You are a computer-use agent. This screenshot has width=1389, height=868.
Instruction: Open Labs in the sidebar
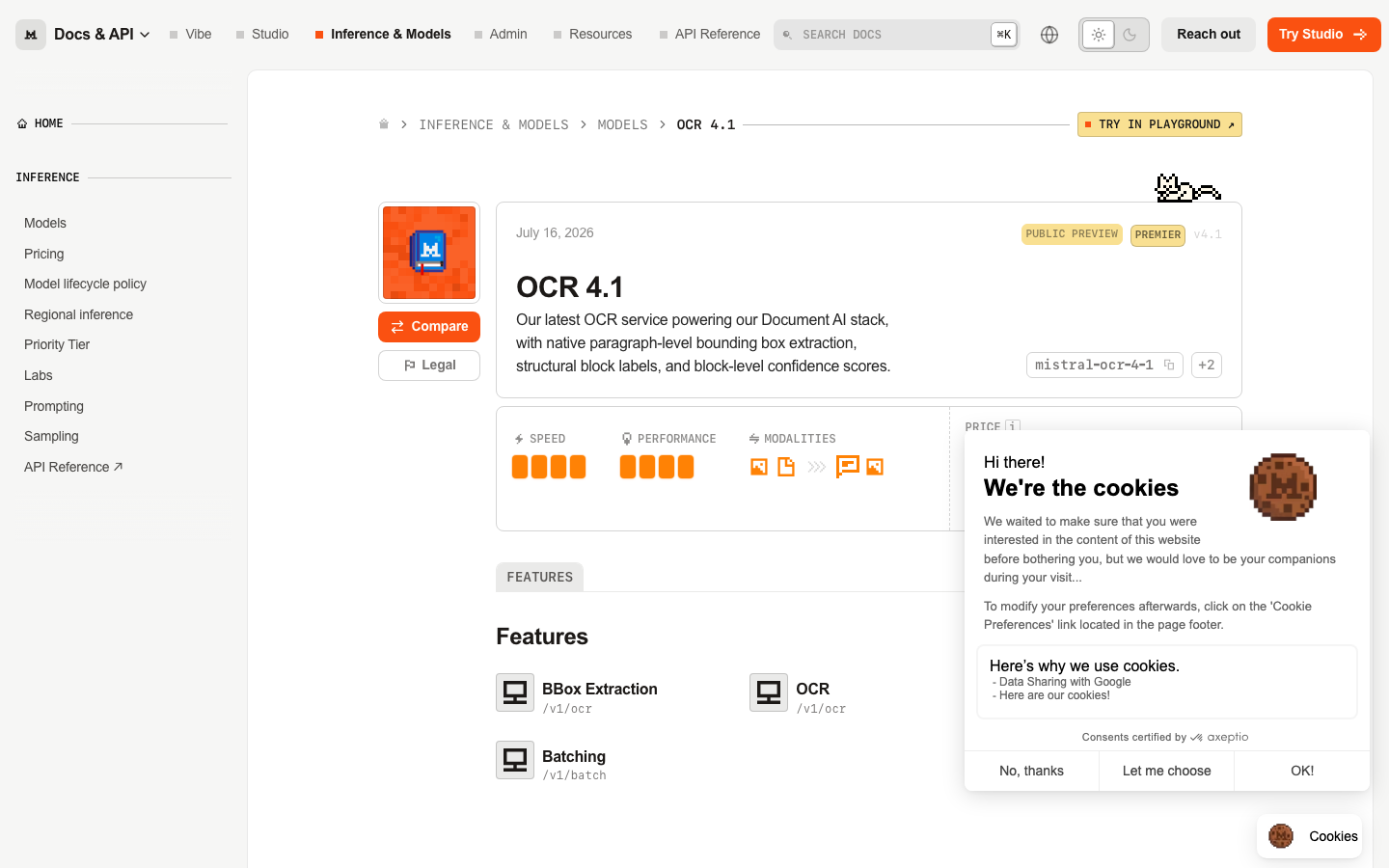coord(39,375)
